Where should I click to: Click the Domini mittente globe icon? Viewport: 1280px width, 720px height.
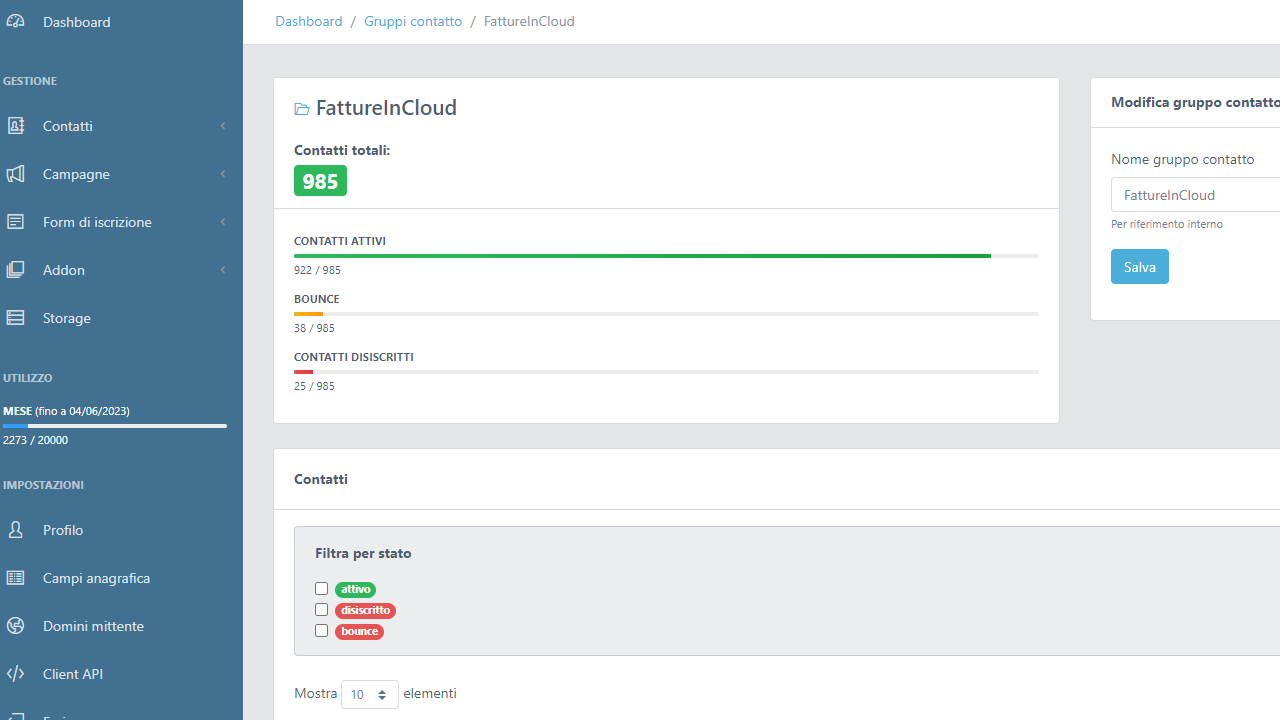click(15, 625)
